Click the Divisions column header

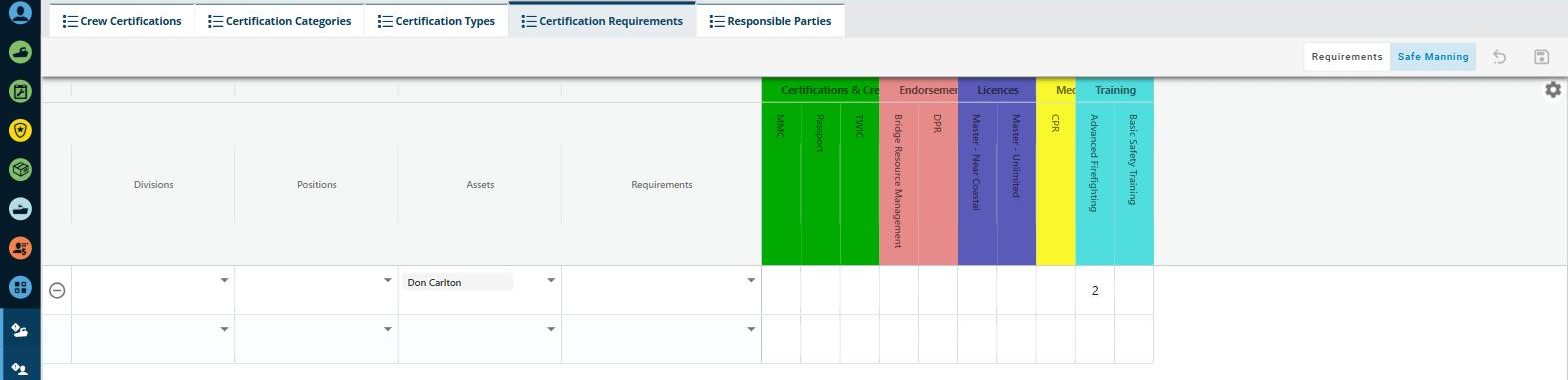[153, 184]
